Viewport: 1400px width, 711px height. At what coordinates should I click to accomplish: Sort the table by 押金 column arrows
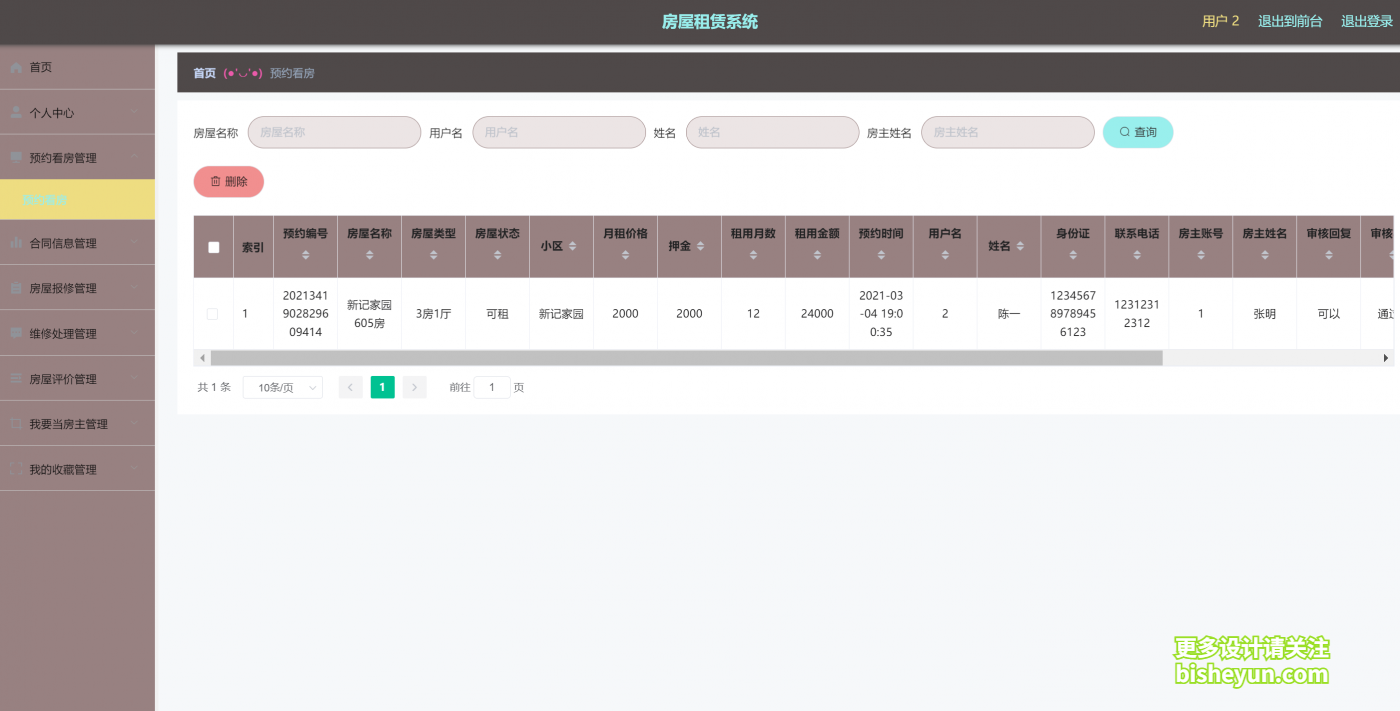[x=701, y=246]
